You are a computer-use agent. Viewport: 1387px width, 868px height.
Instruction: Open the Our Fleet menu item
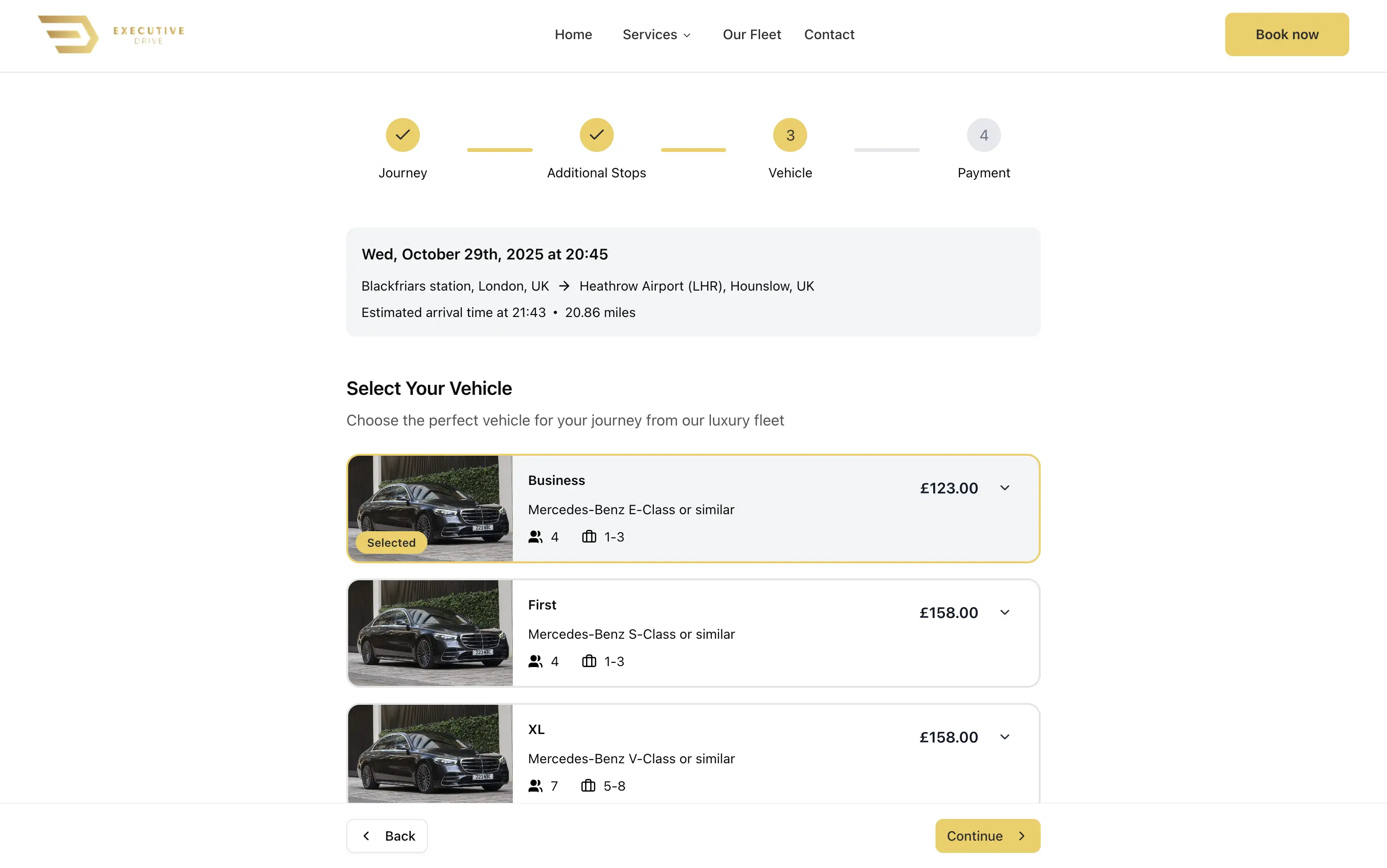coord(752,34)
